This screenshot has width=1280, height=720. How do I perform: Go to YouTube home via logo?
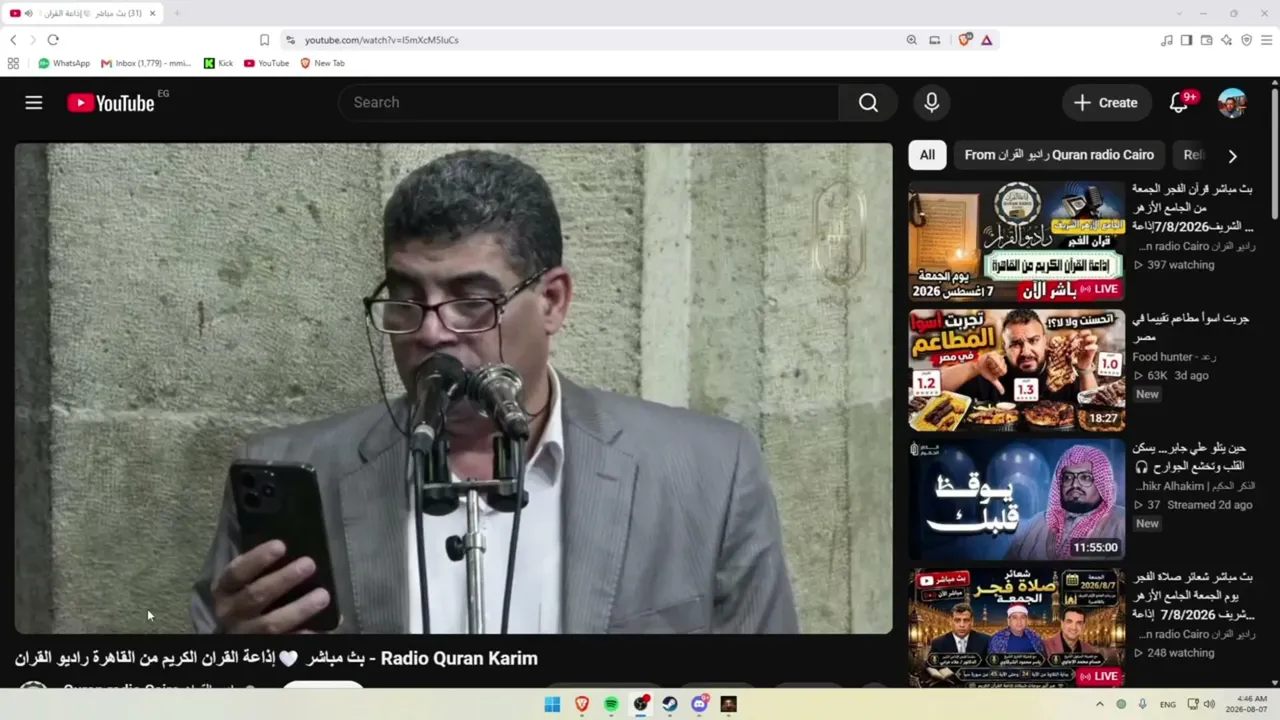pos(111,103)
